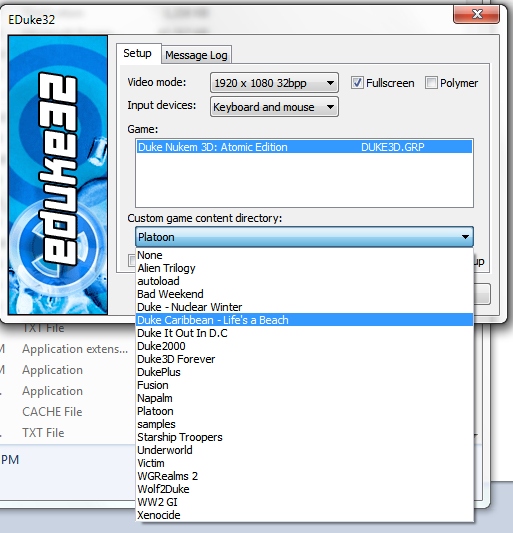
Task: Choose None from the directory list
Action: pos(304,255)
